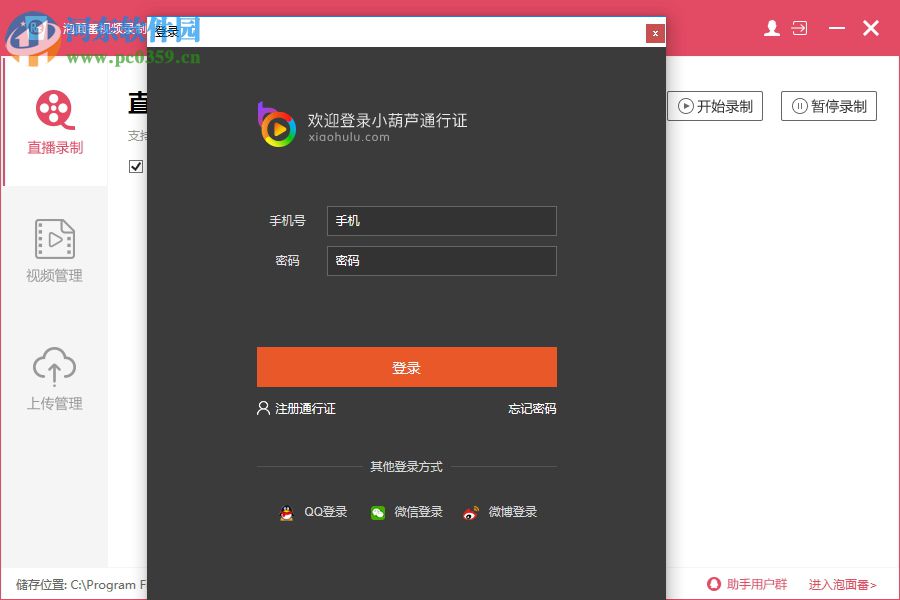Click the 手机 phone number input field

(441, 221)
